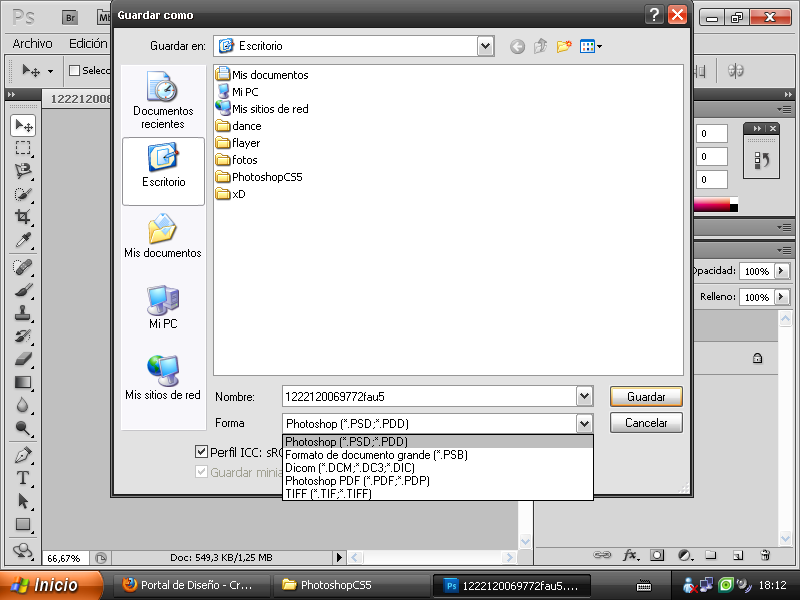The width and height of the screenshot is (800, 600).
Task: Click the Guardar button
Action: (646, 396)
